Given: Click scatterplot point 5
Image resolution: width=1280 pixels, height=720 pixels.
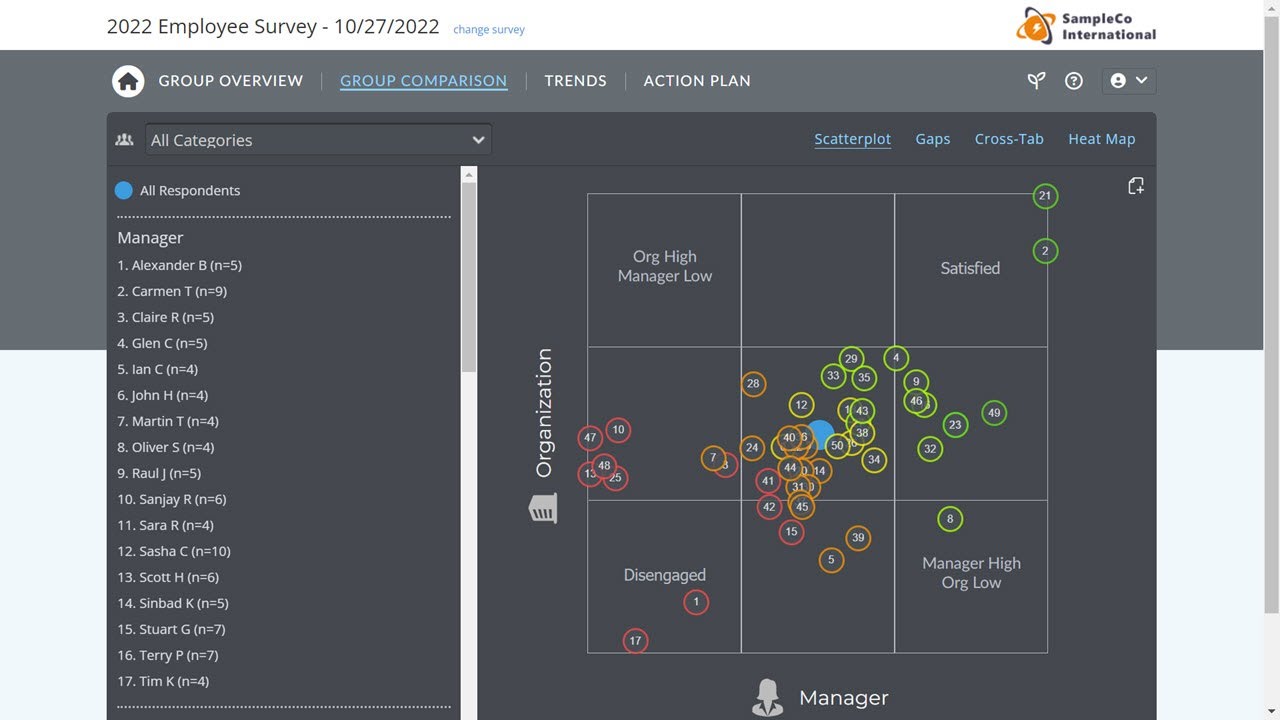Looking at the screenshot, I should tap(831, 560).
